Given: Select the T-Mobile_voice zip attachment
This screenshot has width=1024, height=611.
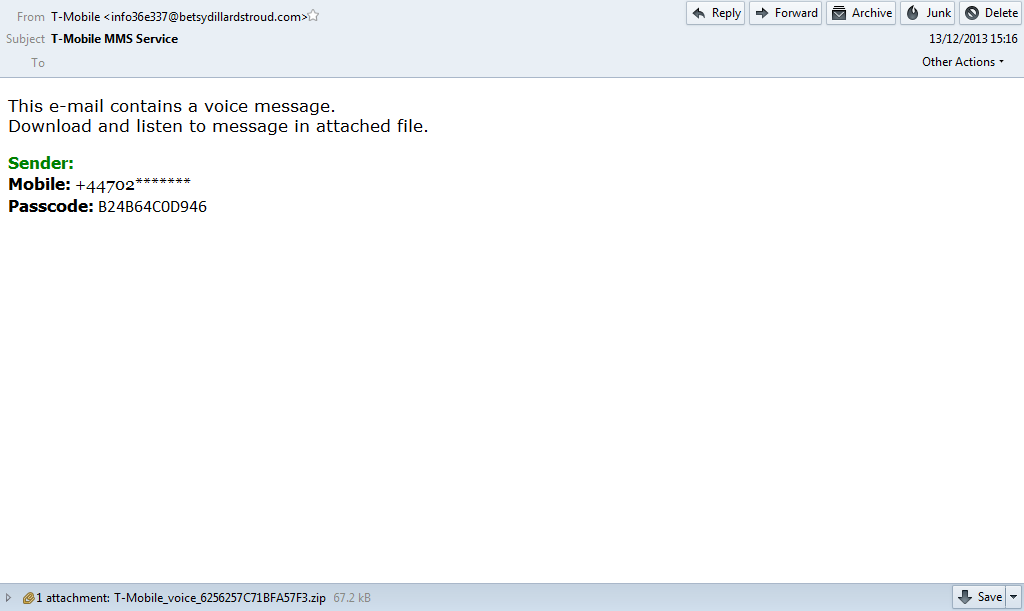Looking at the screenshot, I should pyautogui.click(x=219, y=598).
